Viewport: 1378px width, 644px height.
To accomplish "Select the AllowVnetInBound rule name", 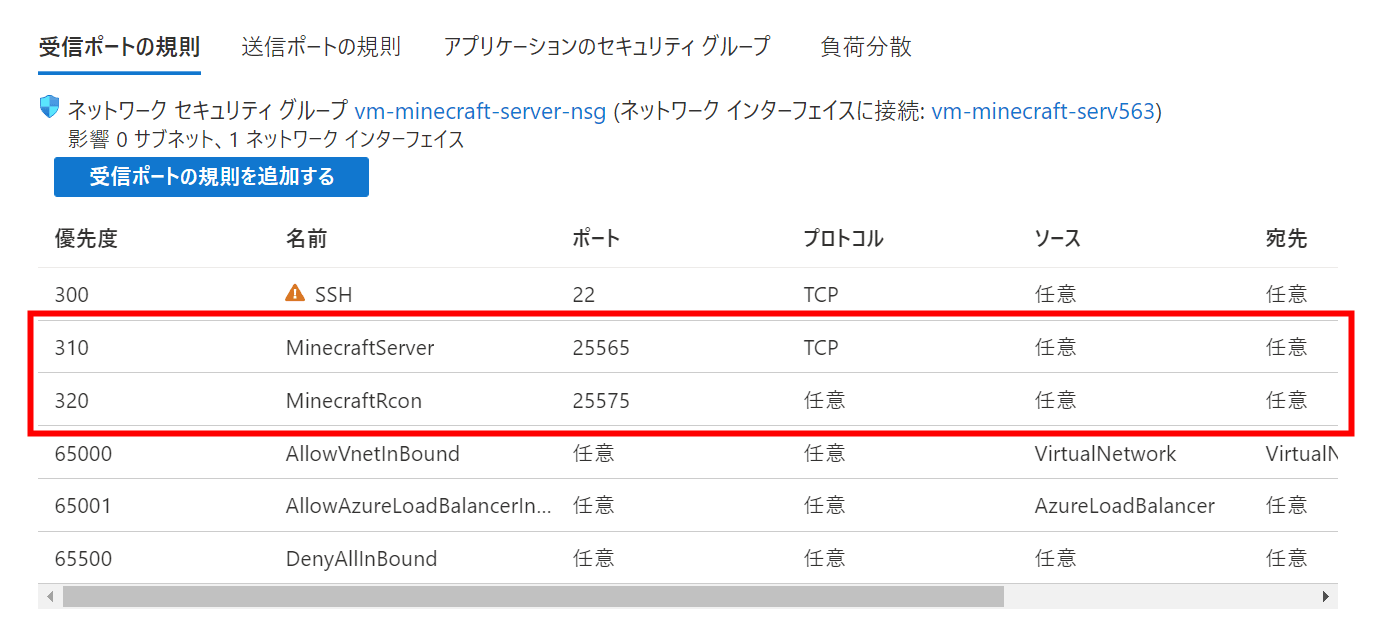I will [373, 454].
